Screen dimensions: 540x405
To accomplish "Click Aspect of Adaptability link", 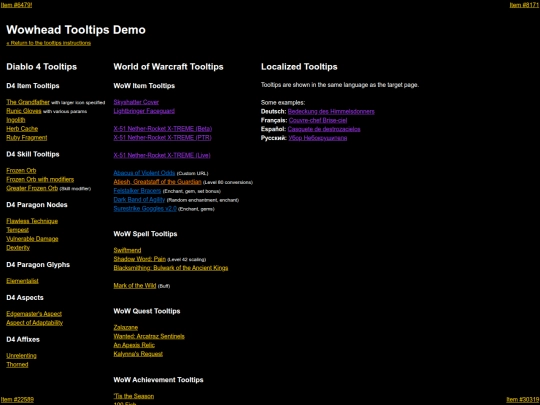I will tap(34, 323).
